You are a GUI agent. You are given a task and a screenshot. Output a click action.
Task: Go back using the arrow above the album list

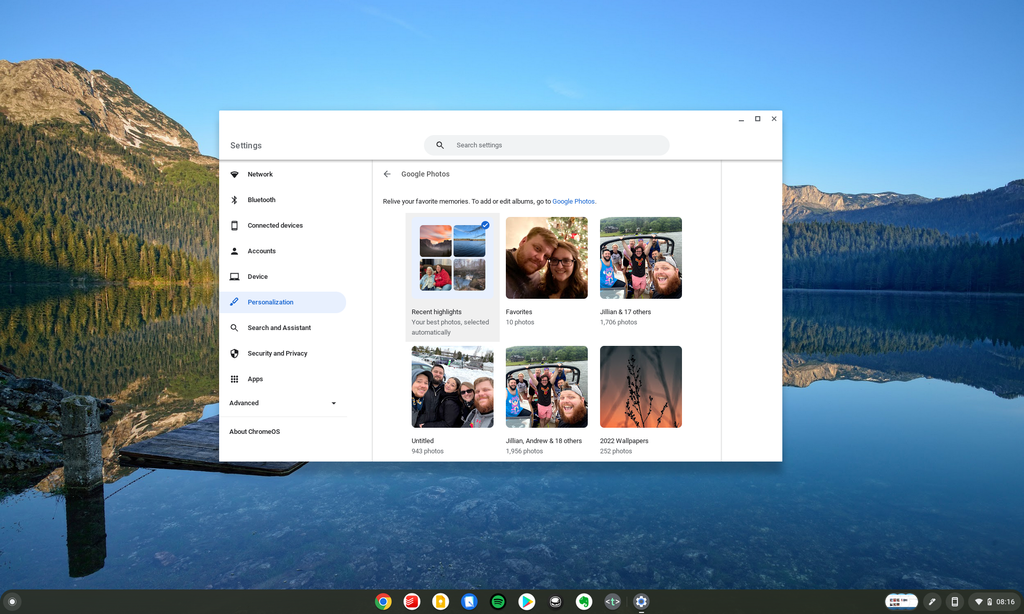click(386, 173)
